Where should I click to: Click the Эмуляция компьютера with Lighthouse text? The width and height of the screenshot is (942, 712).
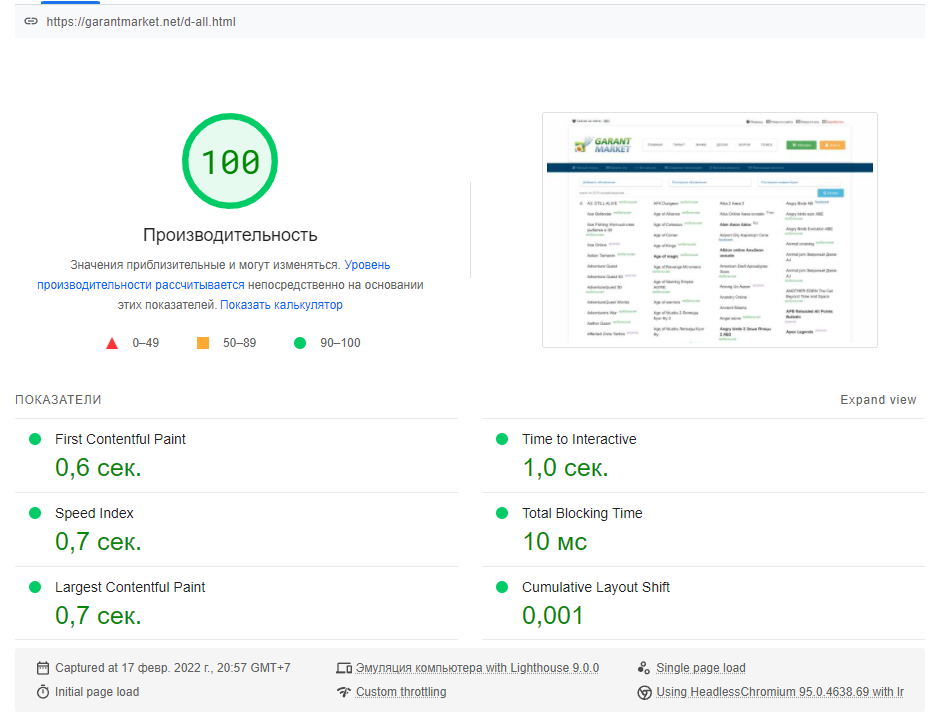[x=477, y=668]
